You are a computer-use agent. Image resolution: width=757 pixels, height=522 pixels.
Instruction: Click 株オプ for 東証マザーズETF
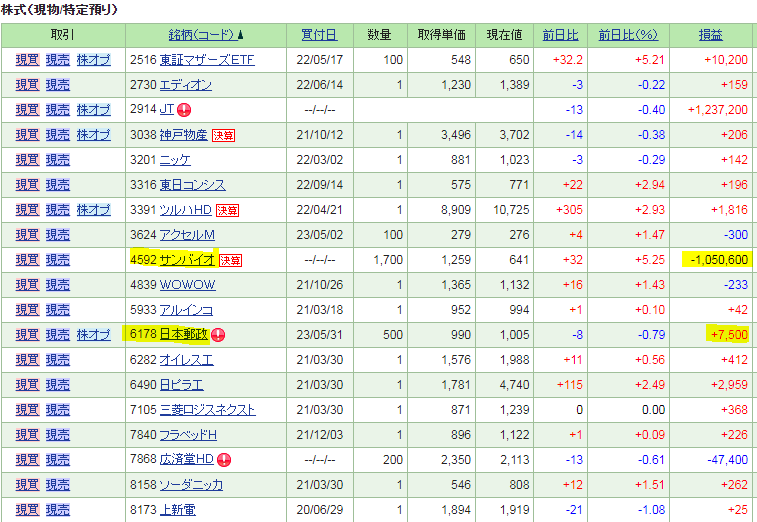point(94,60)
